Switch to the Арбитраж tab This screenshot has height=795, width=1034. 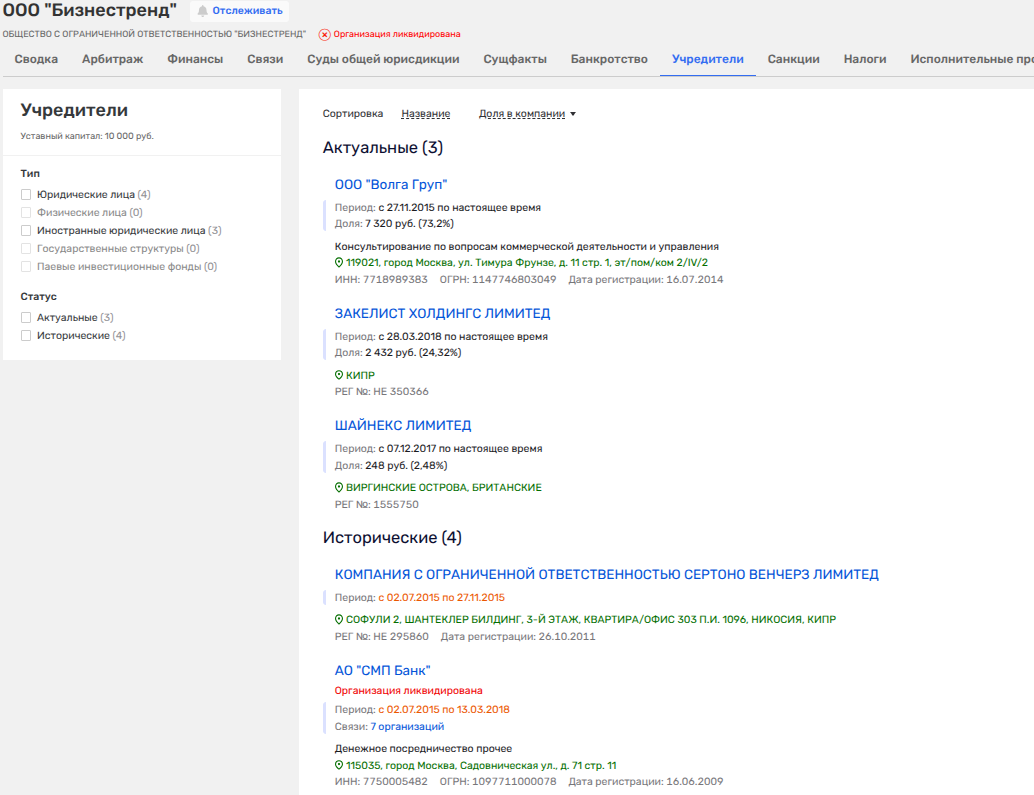[112, 59]
